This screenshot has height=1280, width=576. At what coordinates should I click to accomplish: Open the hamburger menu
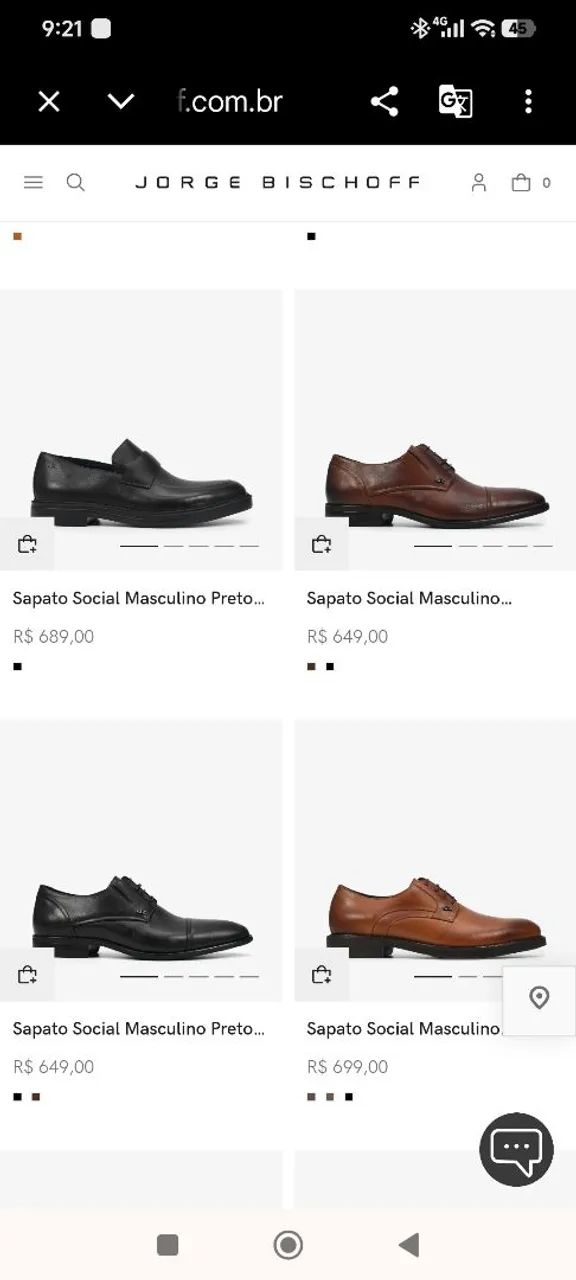coord(33,182)
